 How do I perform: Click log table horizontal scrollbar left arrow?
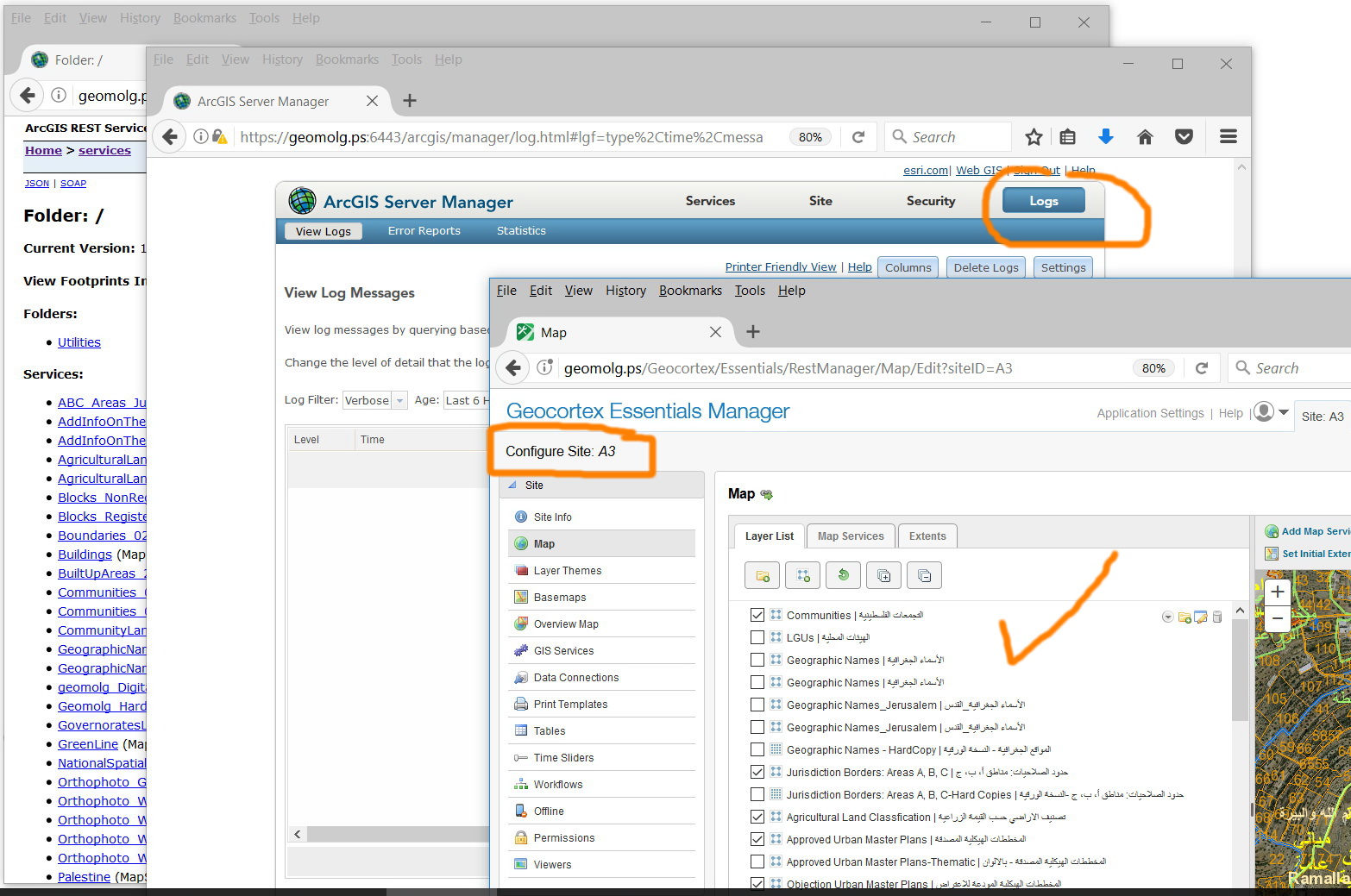click(297, 835)
